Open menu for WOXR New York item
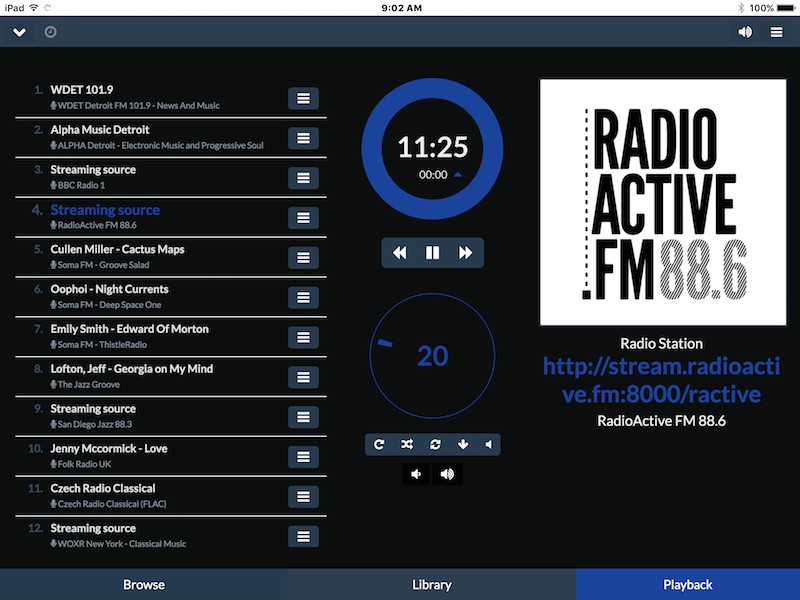The height and width of the screenshot is (600, 800). (x=303, y=536)
